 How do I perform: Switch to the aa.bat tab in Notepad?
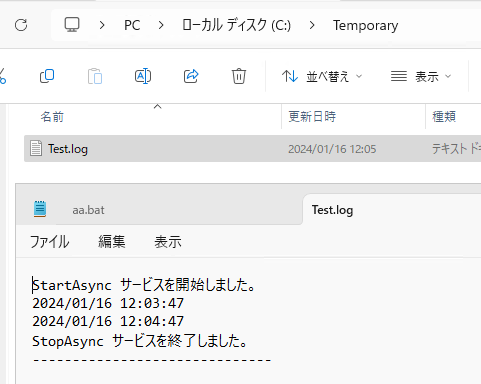[88, 210]
